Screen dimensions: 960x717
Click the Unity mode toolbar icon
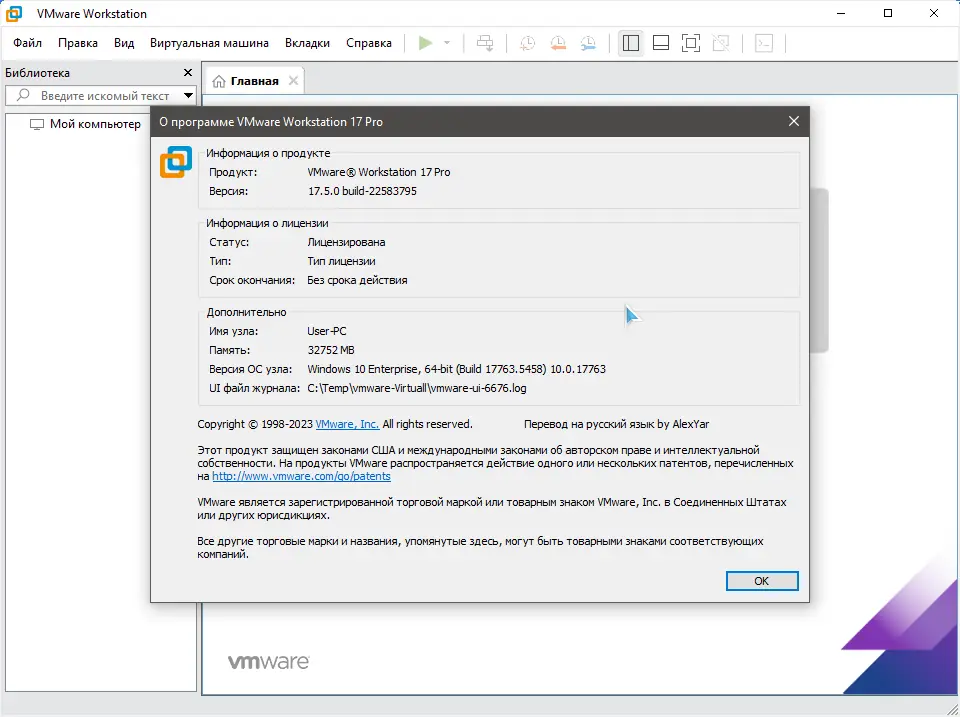click(x=721, y=43)
